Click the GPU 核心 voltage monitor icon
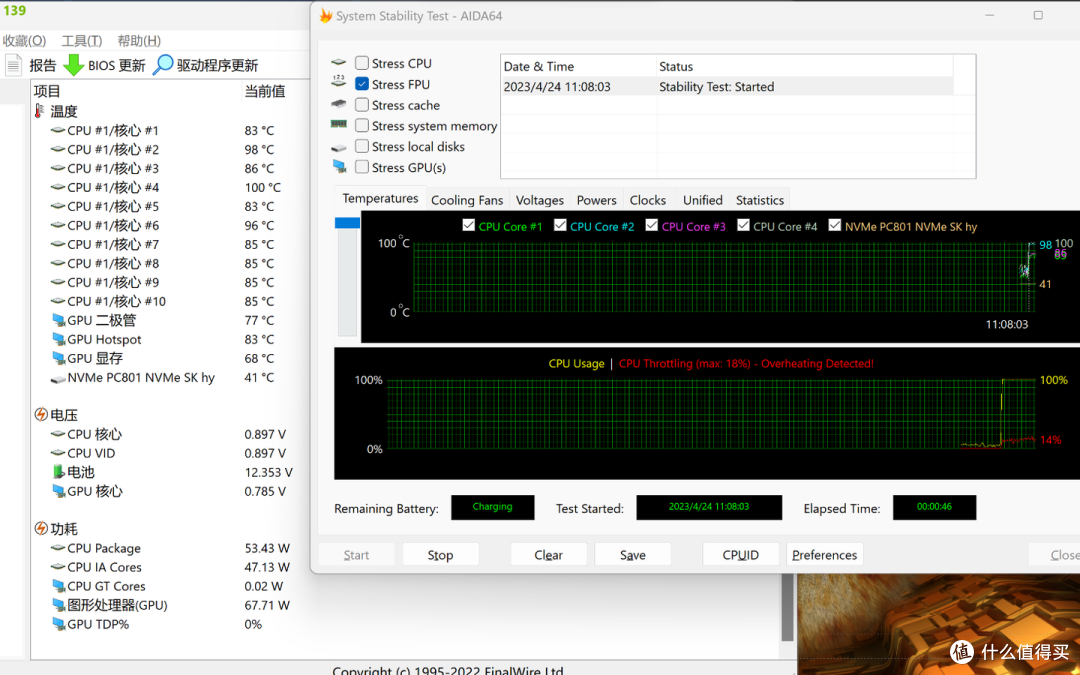 pyautogui.click(x=59, y=491)
